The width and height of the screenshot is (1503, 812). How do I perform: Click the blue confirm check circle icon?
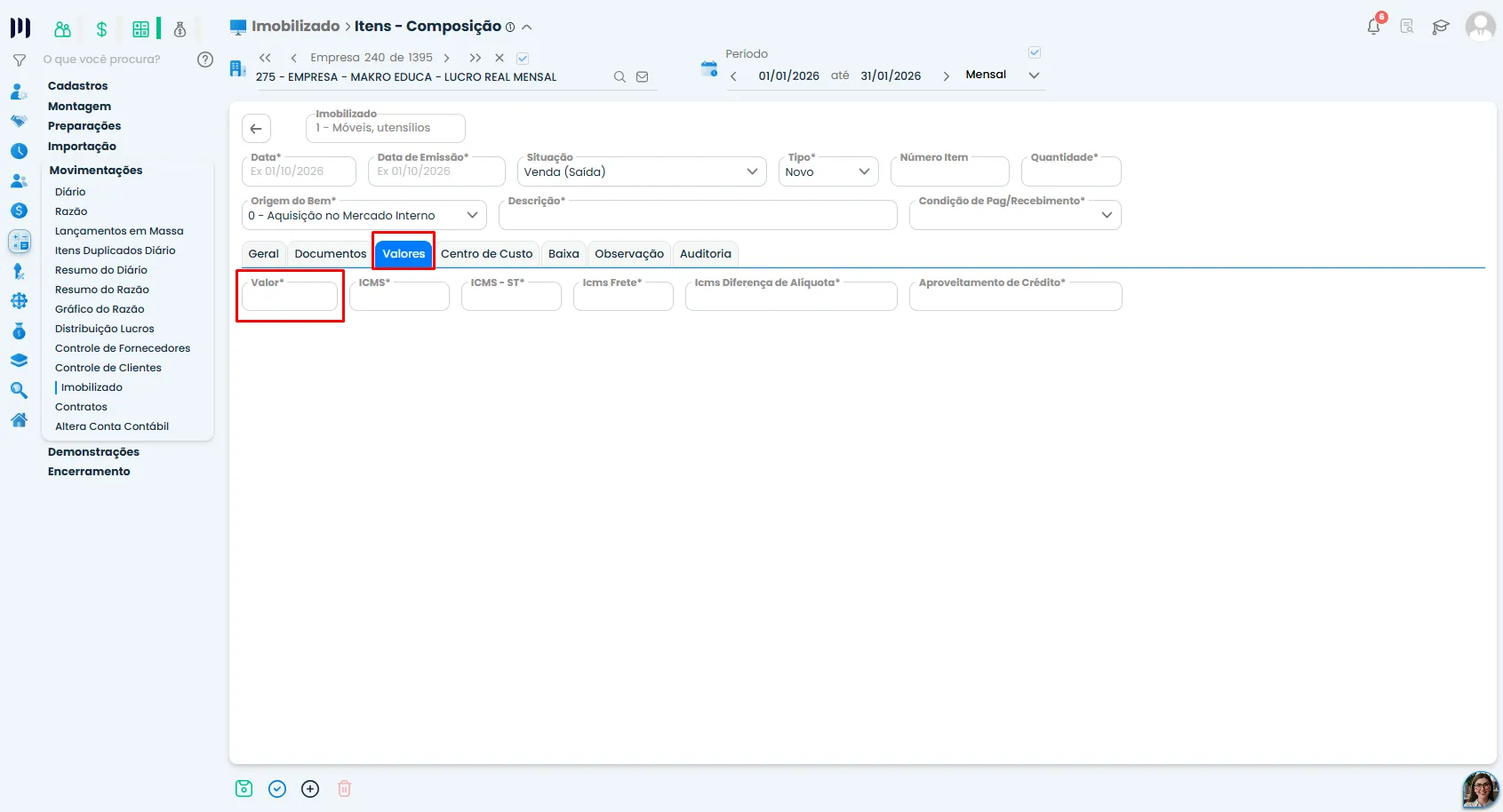pyautogui.click(x=277, y=789)
